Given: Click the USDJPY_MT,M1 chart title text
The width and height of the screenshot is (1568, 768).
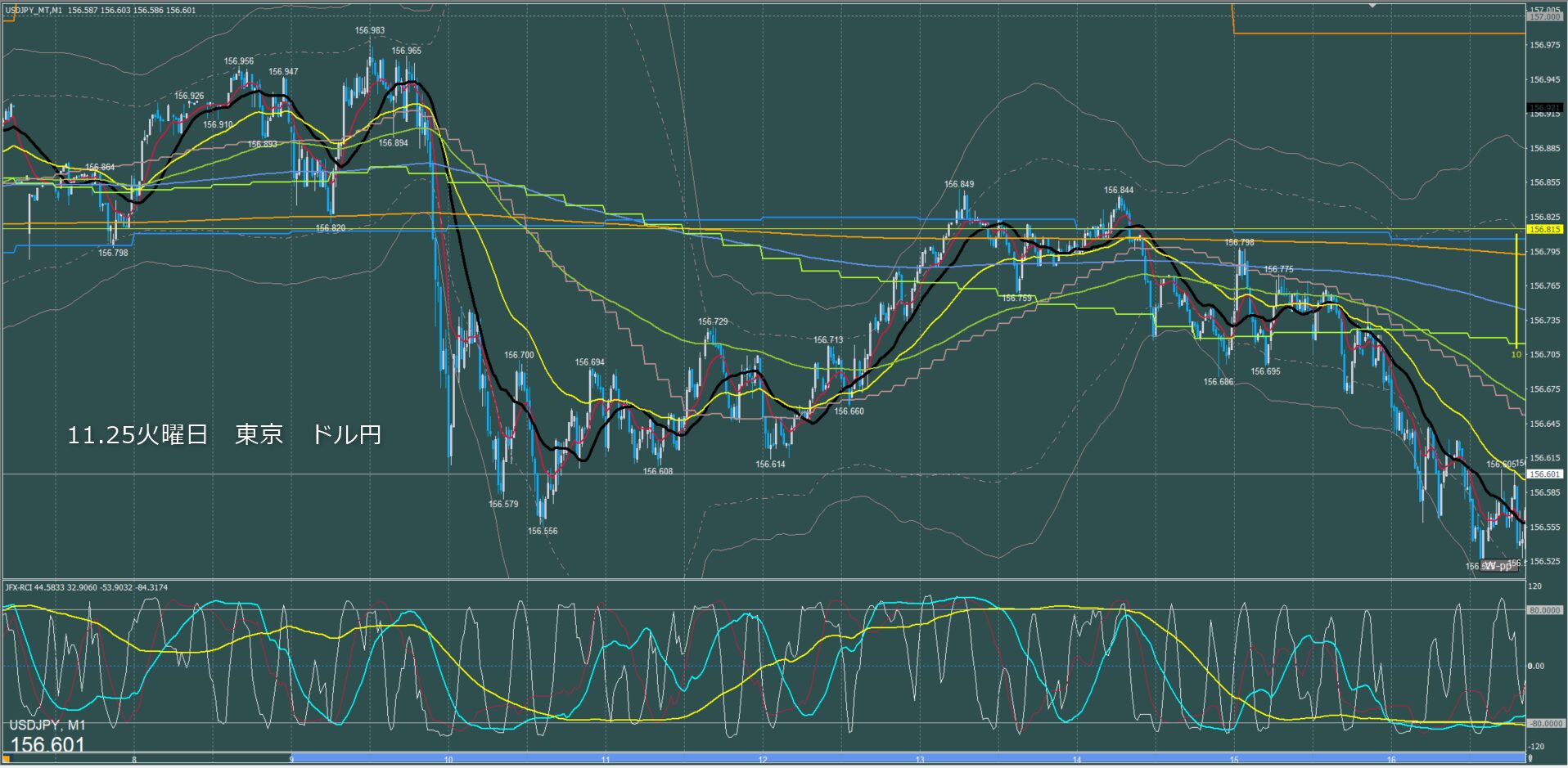Looking at the screenshot, I should click(34, 11).
